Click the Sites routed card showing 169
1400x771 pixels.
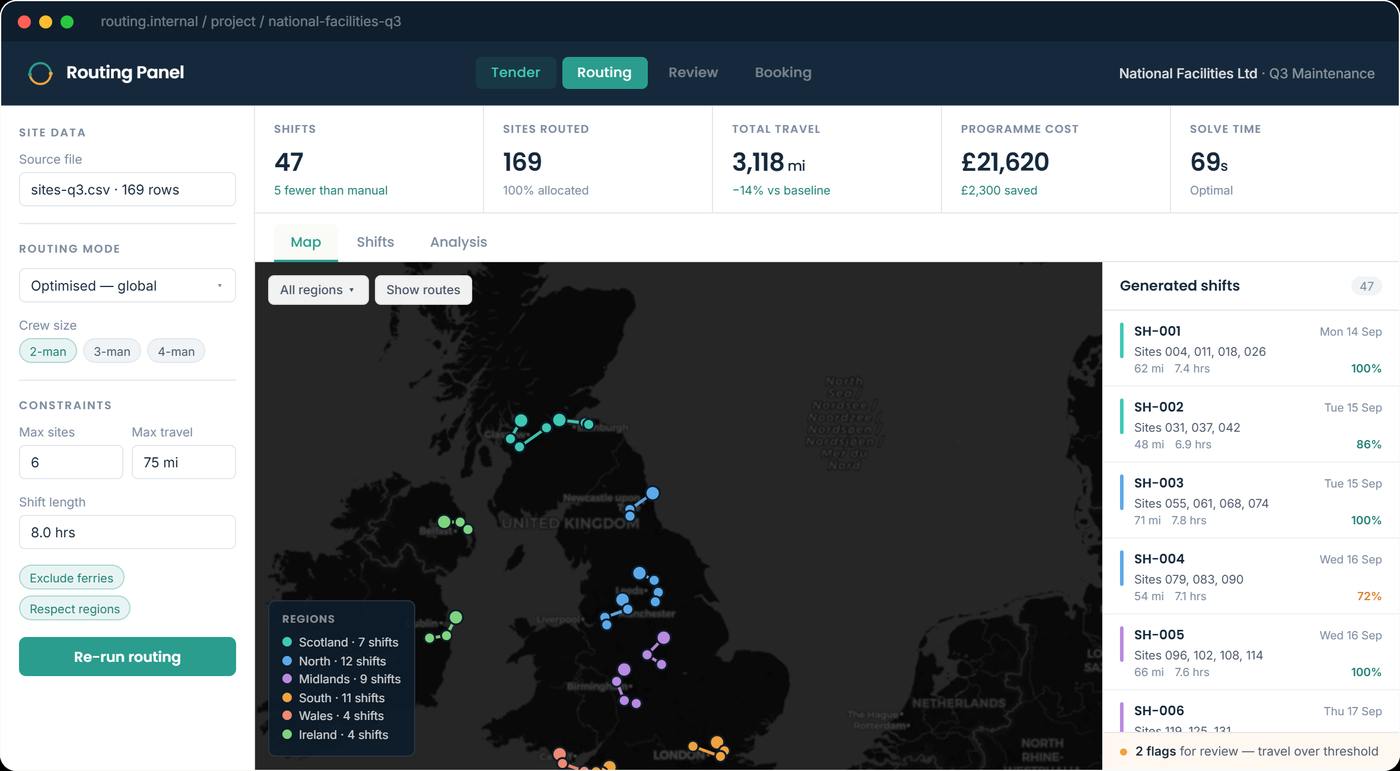tap(598, 159)
